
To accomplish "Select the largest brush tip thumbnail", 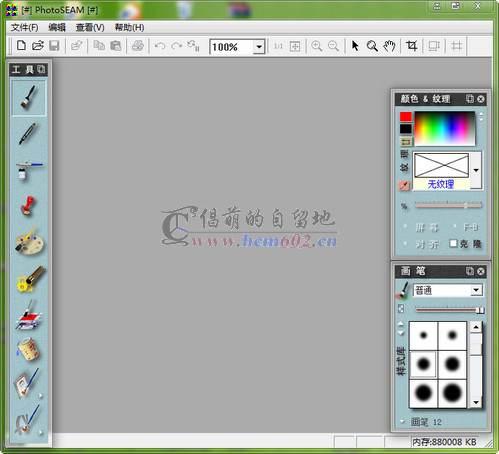I will point(452,393).
